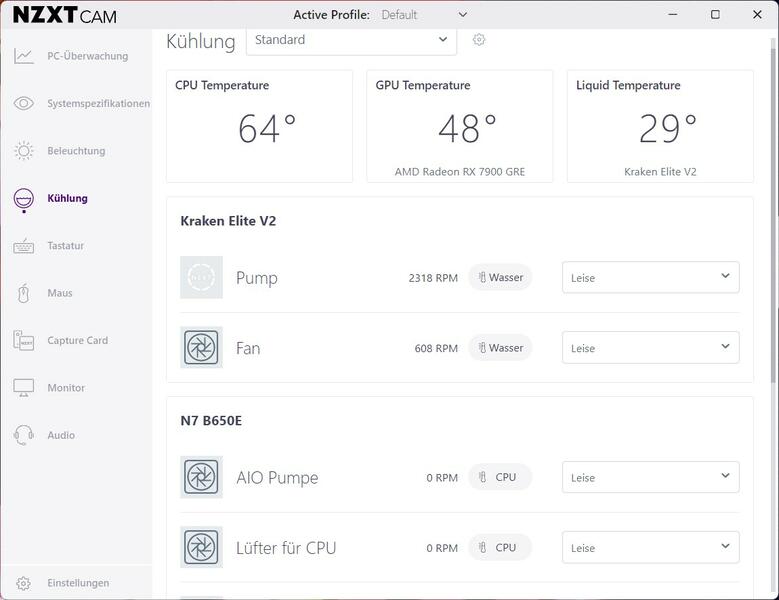Click Fan Wasser thermometer icon

(482, 348)
